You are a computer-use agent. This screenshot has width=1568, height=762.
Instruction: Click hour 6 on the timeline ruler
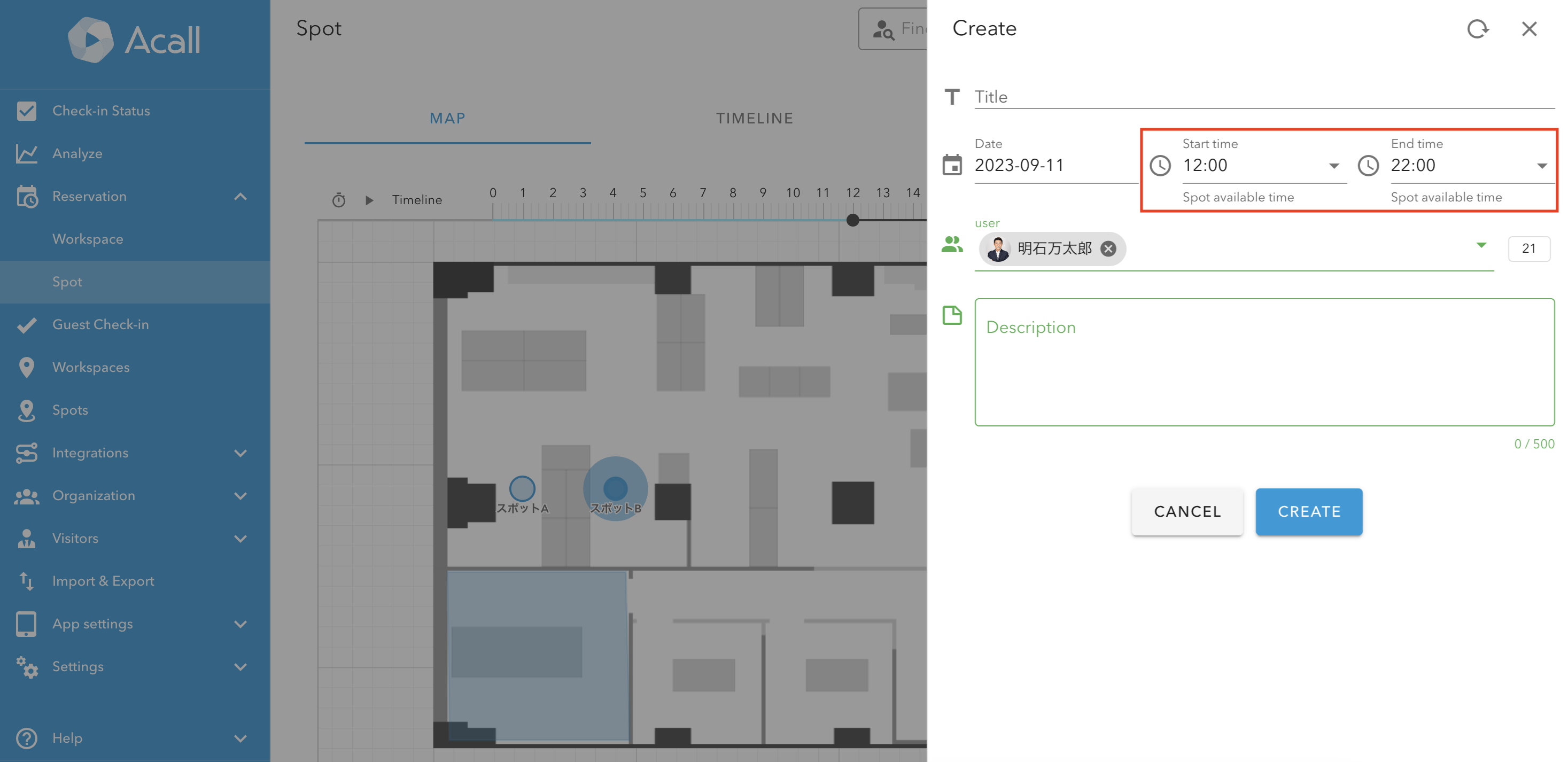point(673,193)
